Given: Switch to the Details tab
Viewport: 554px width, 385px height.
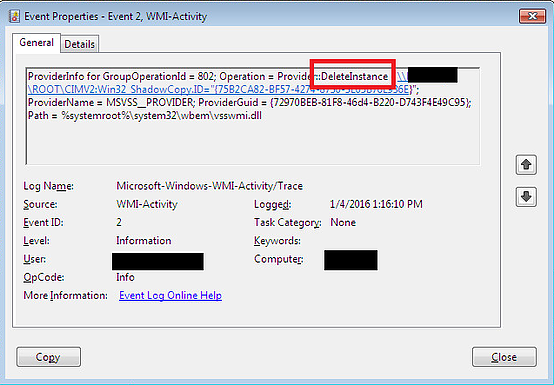Looking at the screenshot, I should [x=79, y=45].
